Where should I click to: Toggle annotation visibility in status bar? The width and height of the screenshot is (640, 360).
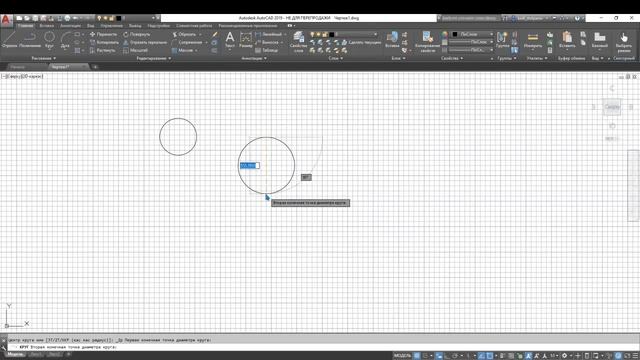pos(529,356)
